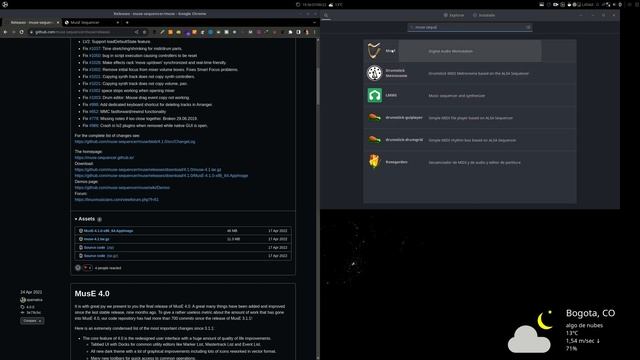Switch to the Installed tab in software center
Viewport: 640px width, 360px height.
pos(484,15)
